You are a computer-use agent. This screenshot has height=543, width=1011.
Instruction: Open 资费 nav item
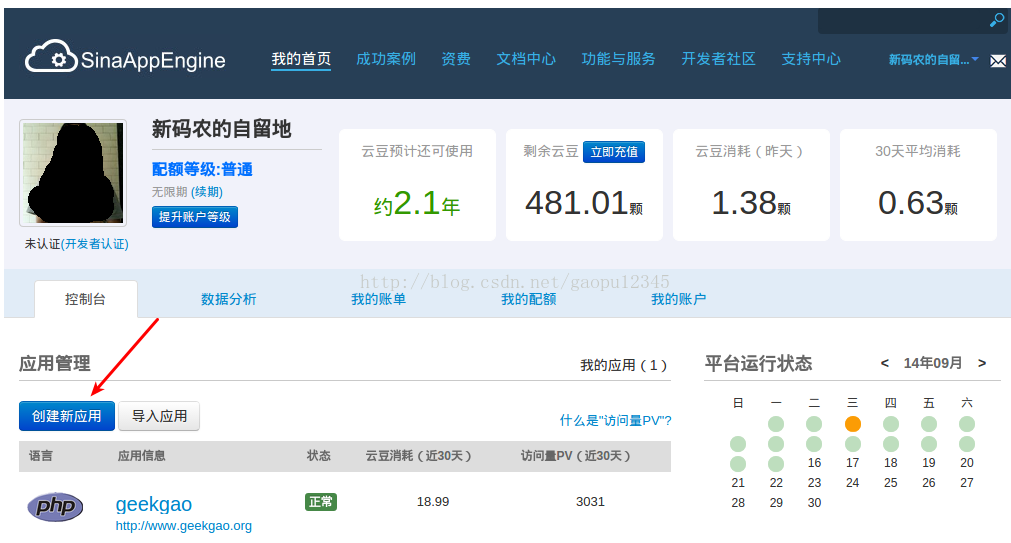456,59
